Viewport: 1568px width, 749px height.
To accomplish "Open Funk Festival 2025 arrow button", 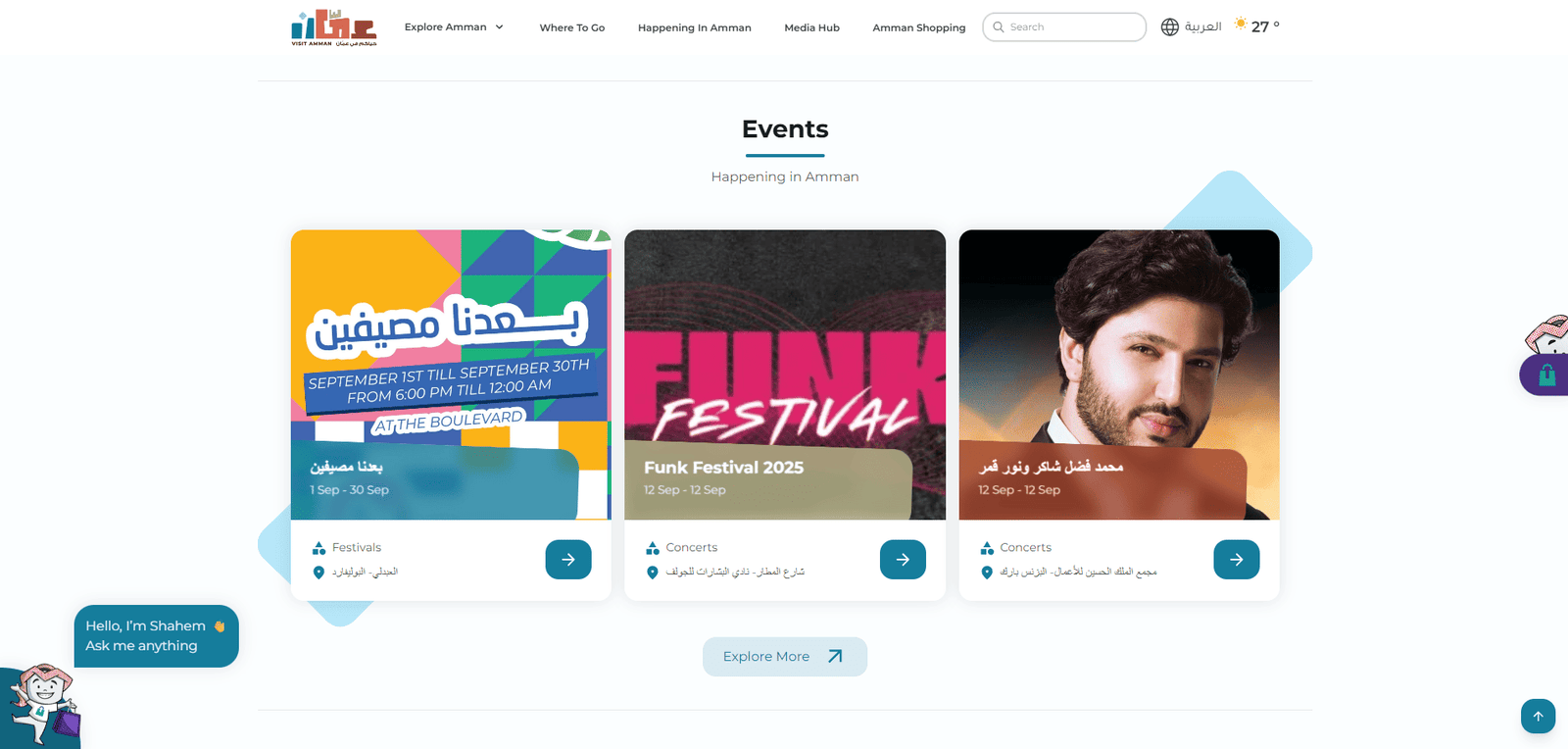I will 903,560.
